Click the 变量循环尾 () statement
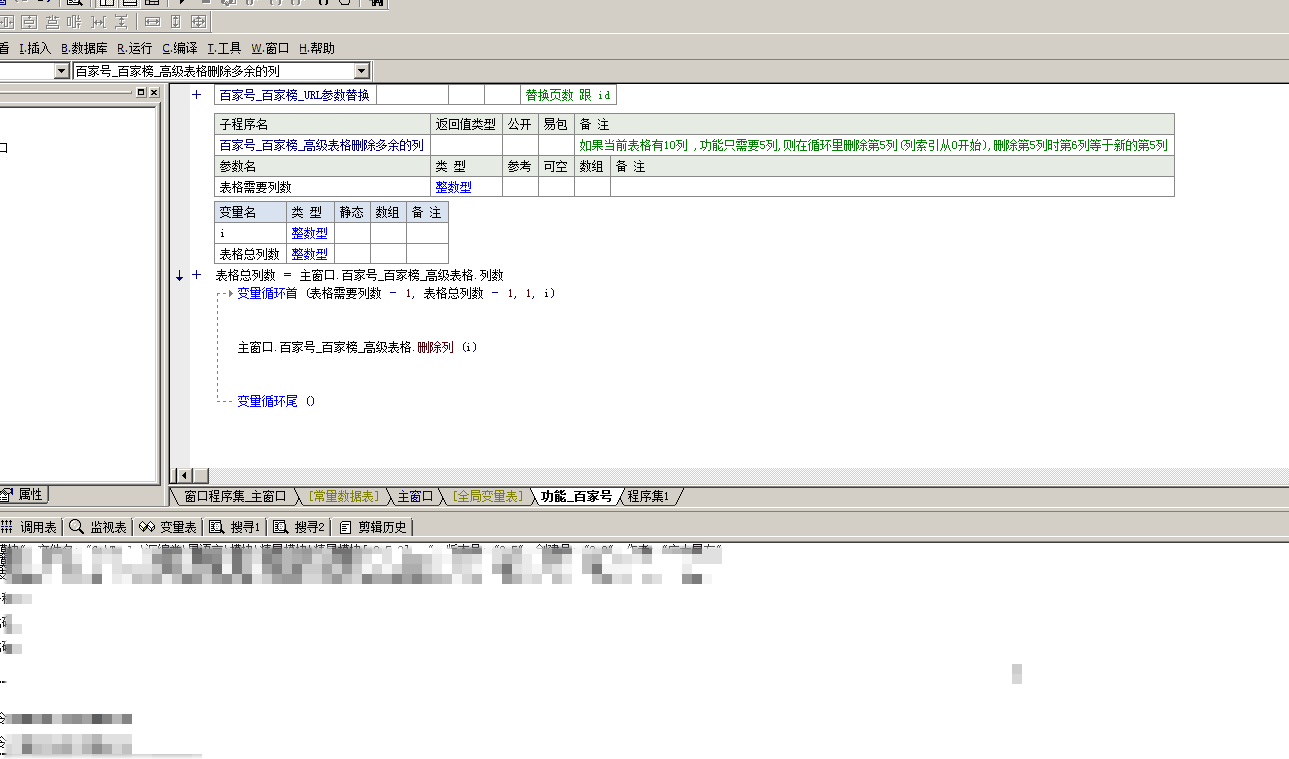Image resolution: width=1289 pixels, height=759 pixels. coord(276,401)
